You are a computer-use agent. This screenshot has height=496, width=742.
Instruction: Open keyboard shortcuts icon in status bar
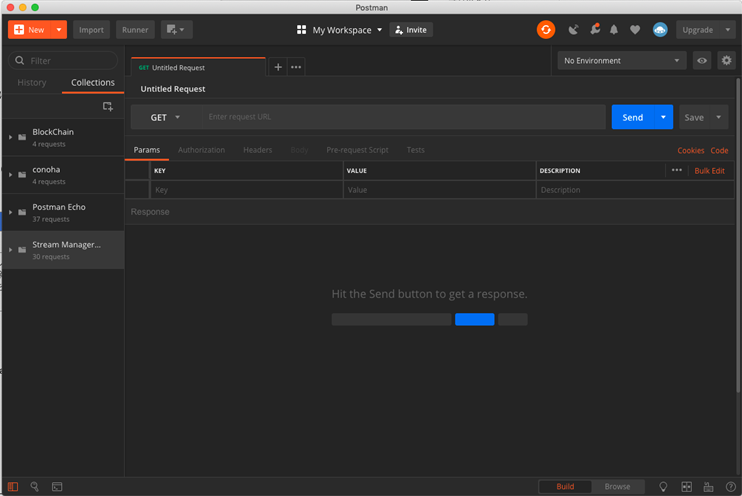click(x=708, y=487)
